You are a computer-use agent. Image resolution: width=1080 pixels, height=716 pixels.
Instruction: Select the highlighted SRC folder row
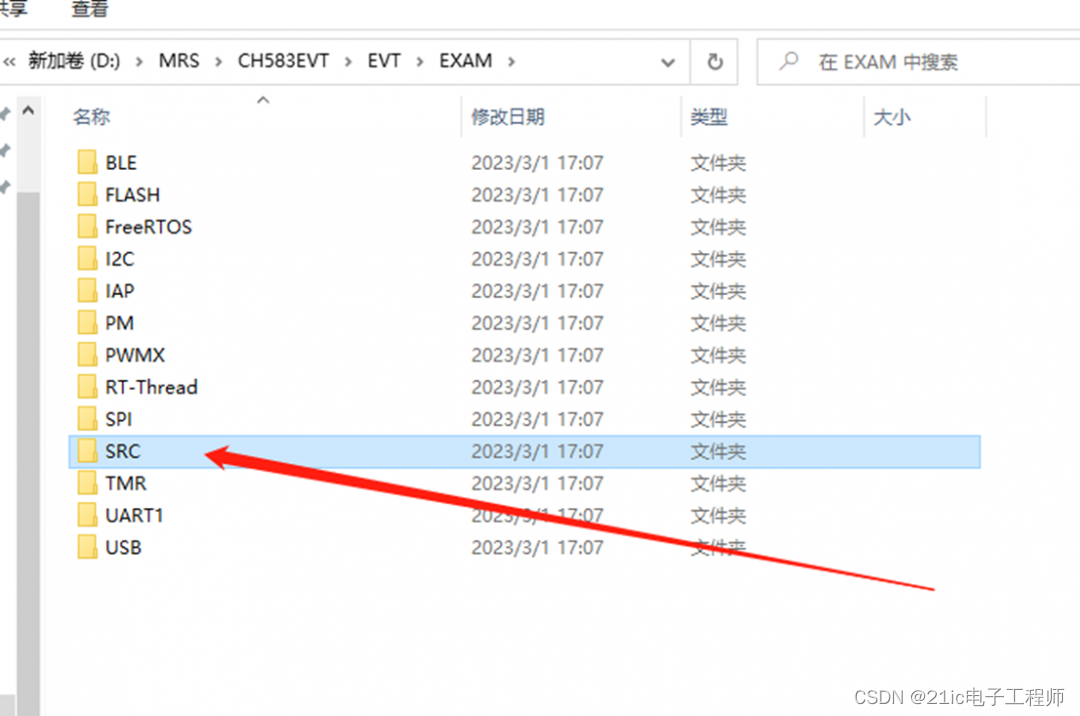[400, 451]
